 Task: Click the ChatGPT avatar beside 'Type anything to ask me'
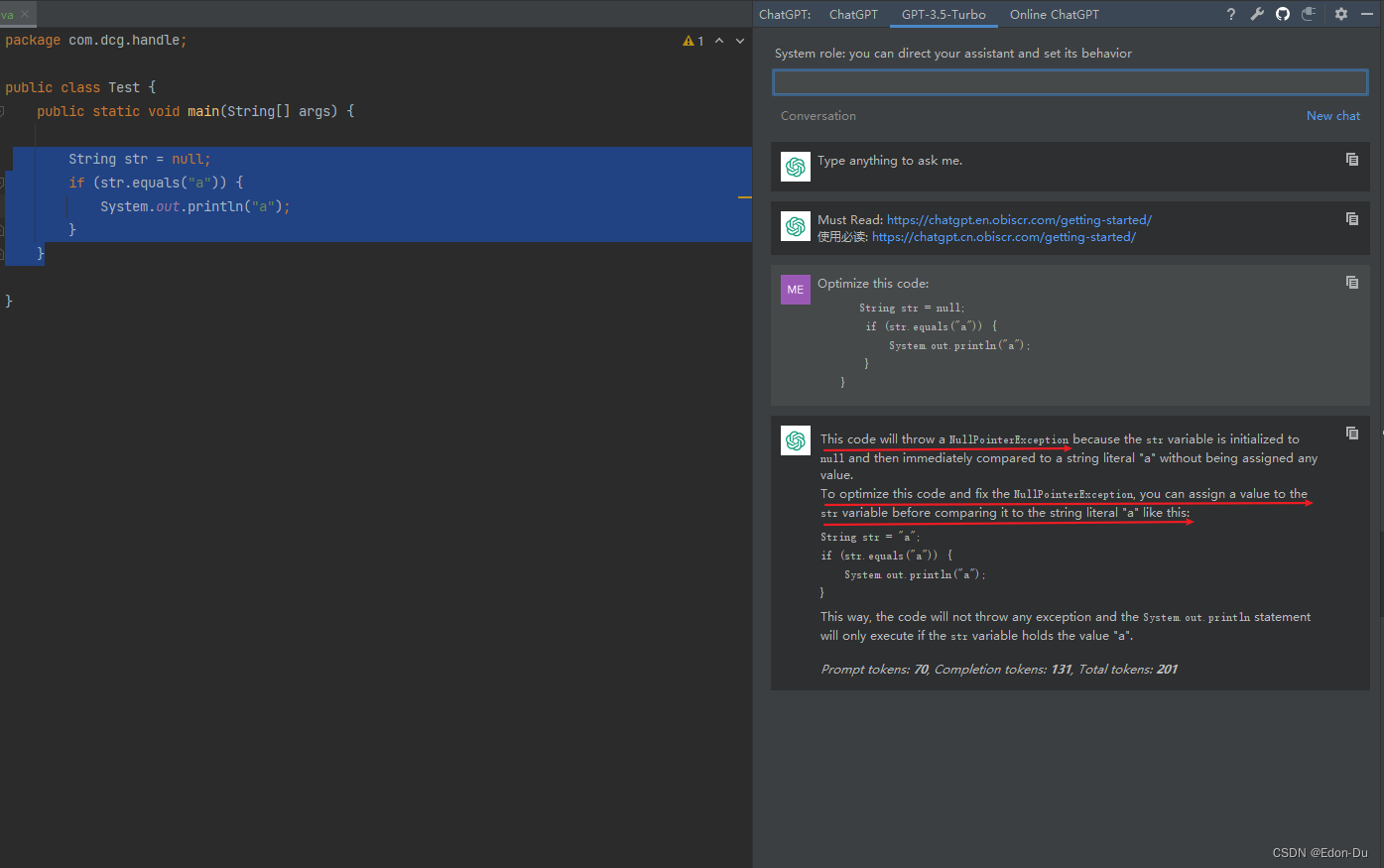click(x=796, y=167)
